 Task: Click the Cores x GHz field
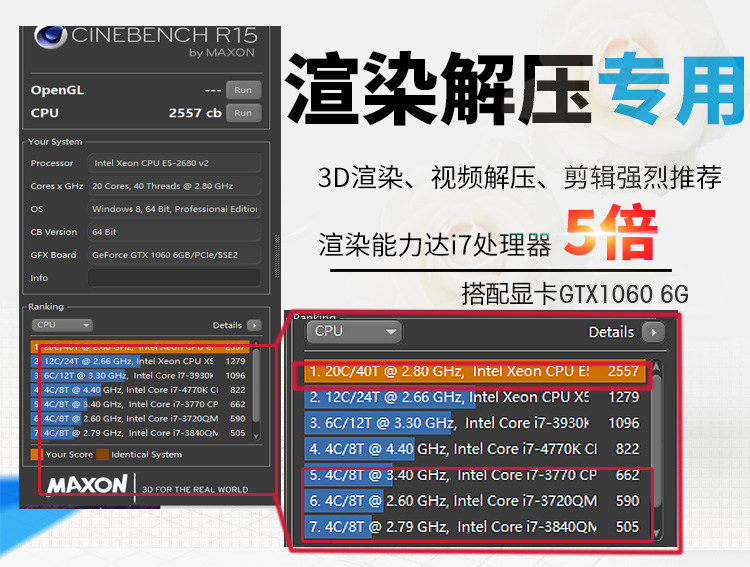pyautogui.click(x=175, y=186)
